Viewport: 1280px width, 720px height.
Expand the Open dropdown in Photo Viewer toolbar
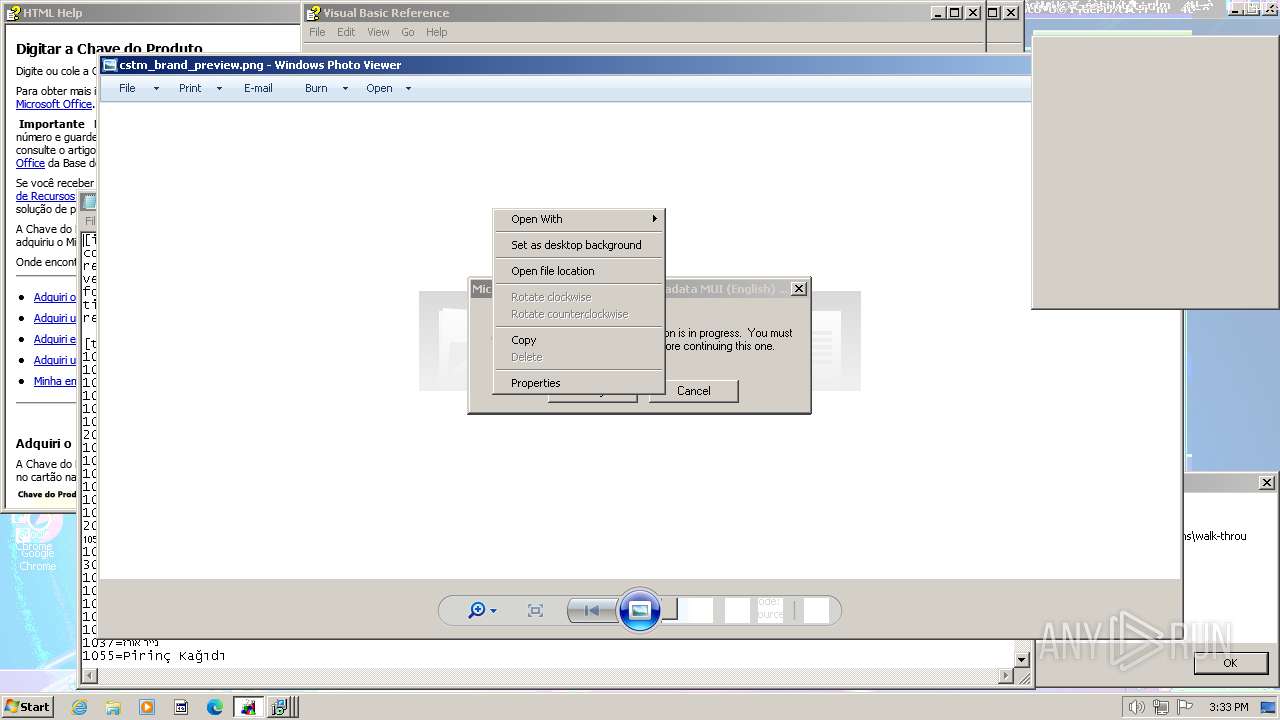[408, 88]
